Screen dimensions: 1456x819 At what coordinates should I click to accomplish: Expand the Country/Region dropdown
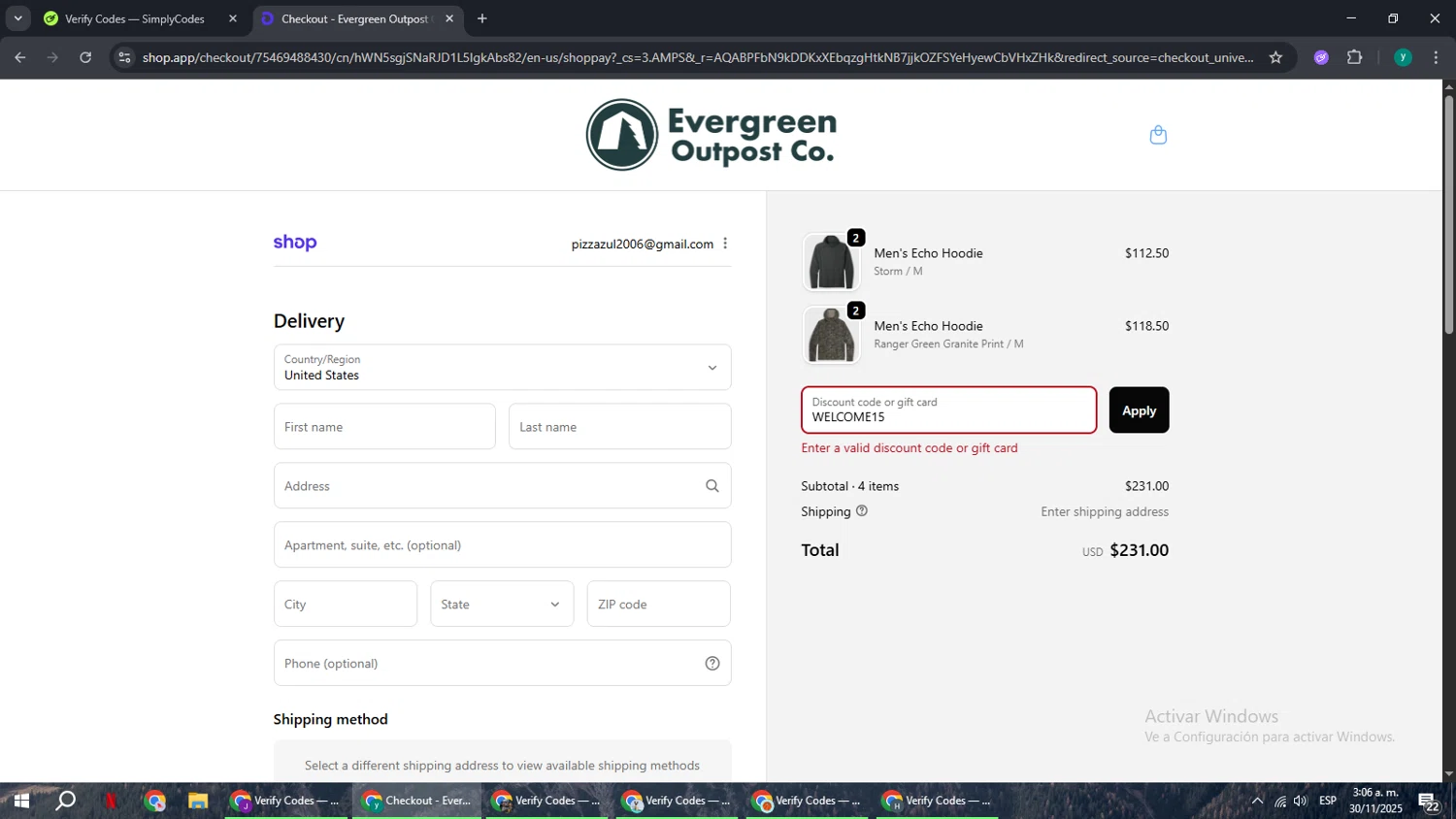tap(502, 368)
